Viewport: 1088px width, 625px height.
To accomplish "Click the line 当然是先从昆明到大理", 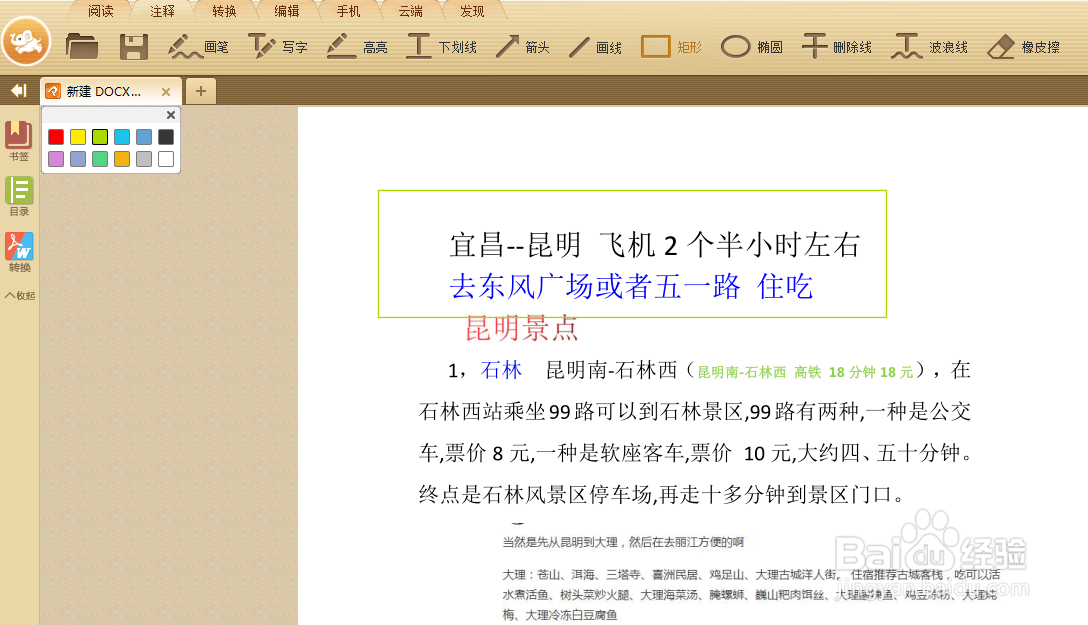I will click(x=623, y=542).
